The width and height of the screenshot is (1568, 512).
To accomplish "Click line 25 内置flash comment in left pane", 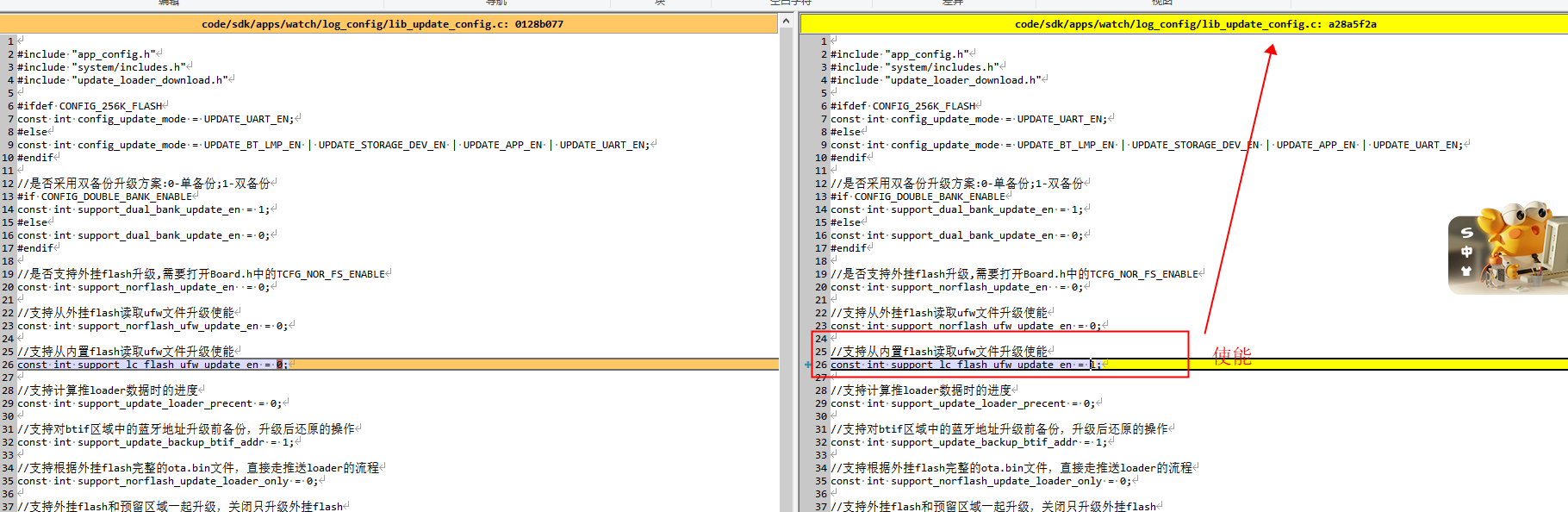I will [x=126, y=352].
